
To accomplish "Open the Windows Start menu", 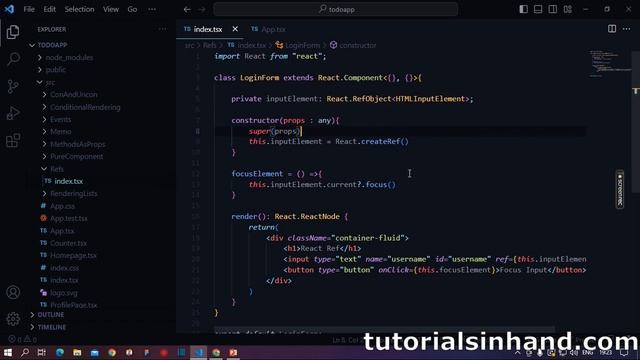I will (8, 352).
